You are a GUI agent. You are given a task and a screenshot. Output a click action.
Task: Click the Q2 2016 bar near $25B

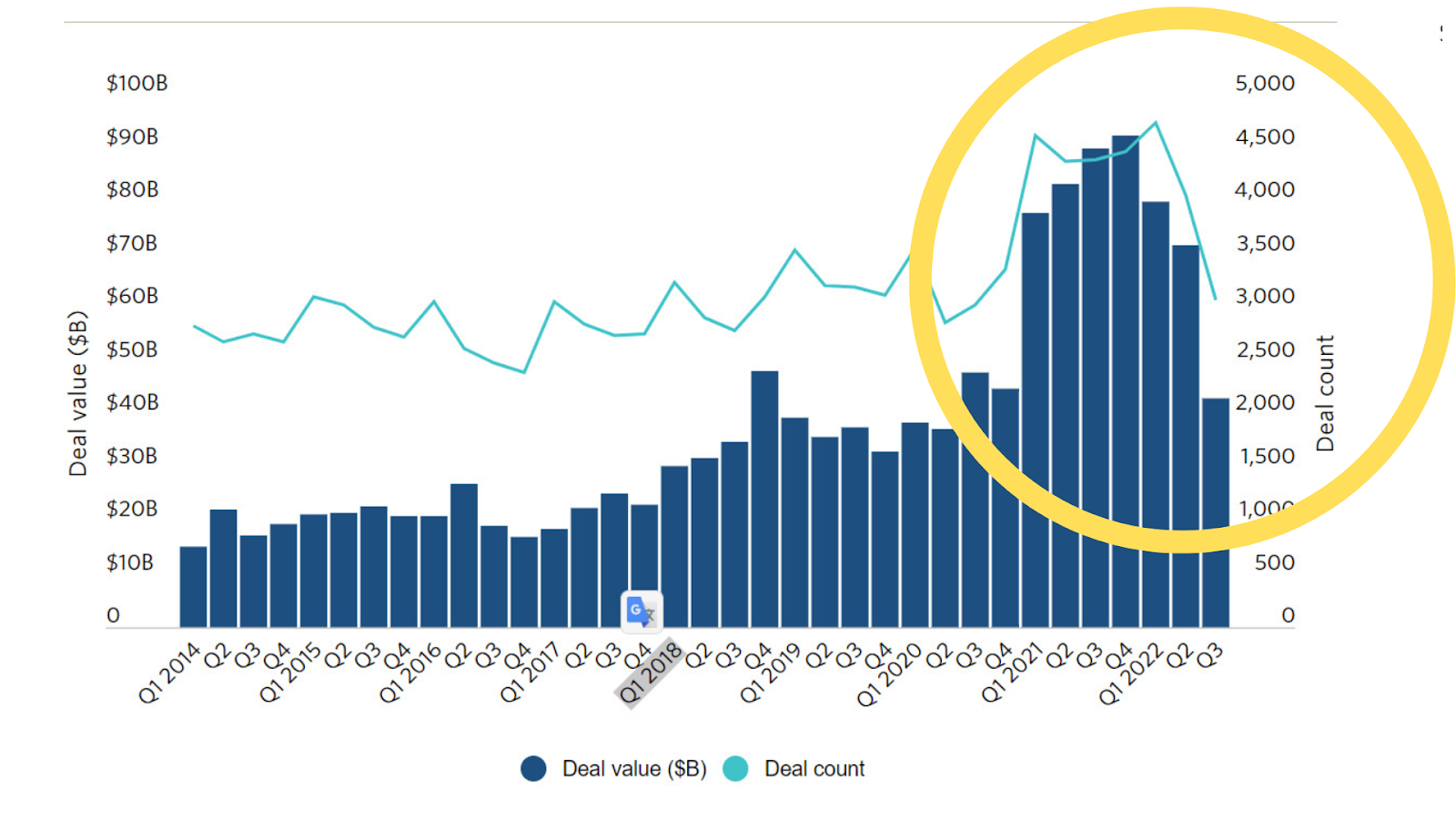point(464,555)
